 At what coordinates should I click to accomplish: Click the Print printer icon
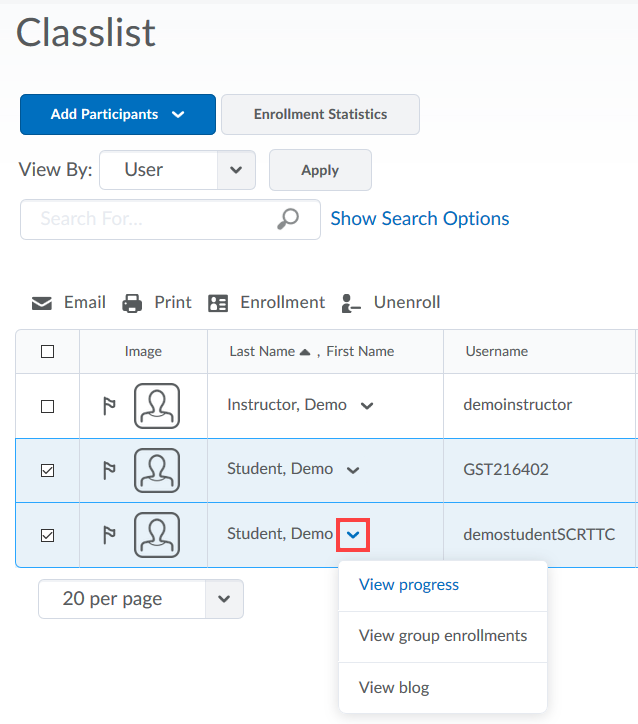tap(132, 303)
